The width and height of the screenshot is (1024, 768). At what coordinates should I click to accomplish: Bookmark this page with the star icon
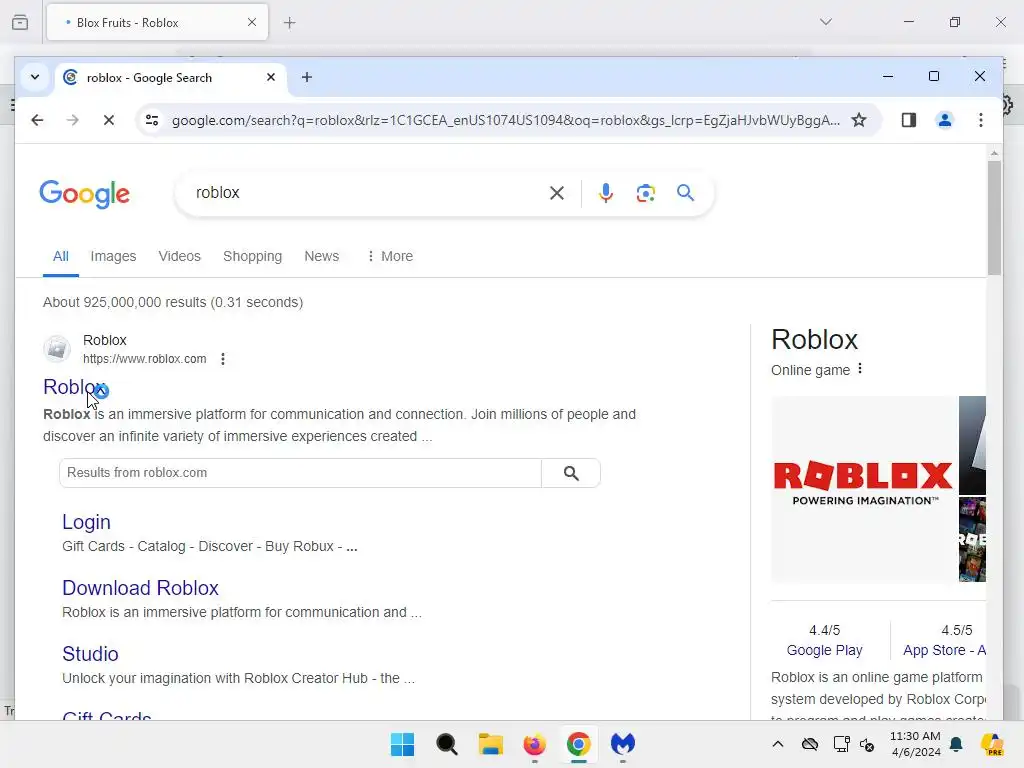859,120
